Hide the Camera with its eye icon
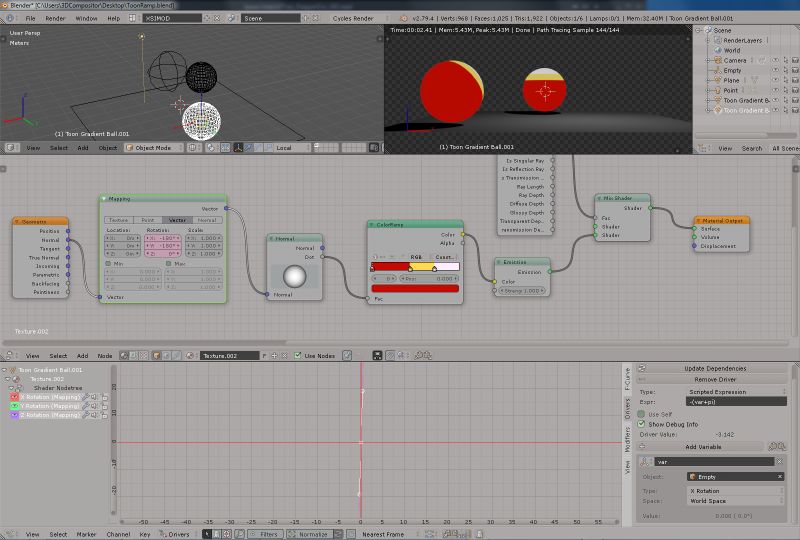The width and height of the screenshot is (800, 540). [776, 60]
